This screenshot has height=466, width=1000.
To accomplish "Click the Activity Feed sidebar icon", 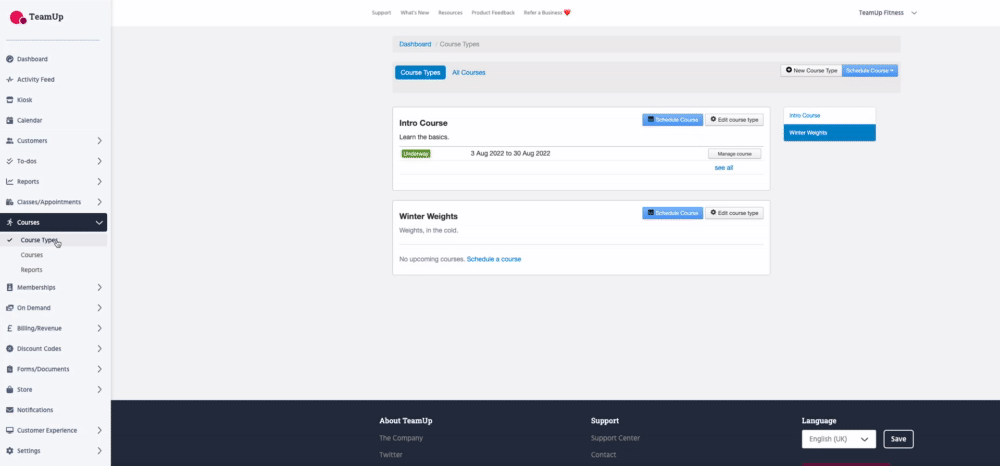I will point(9,79).
